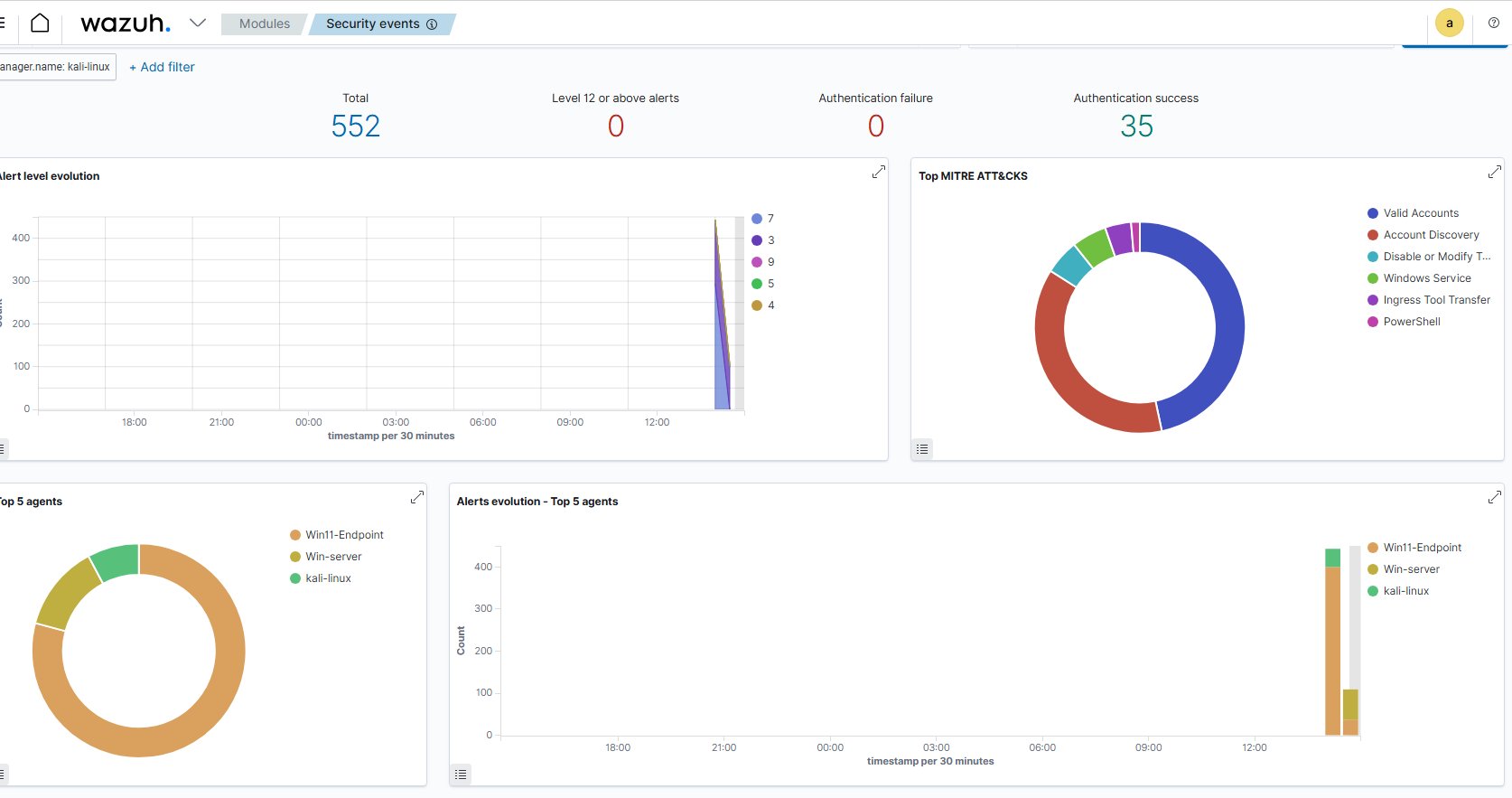
Task: Maximize the Alert level evolution panel
Action: (x=878, y=172)
